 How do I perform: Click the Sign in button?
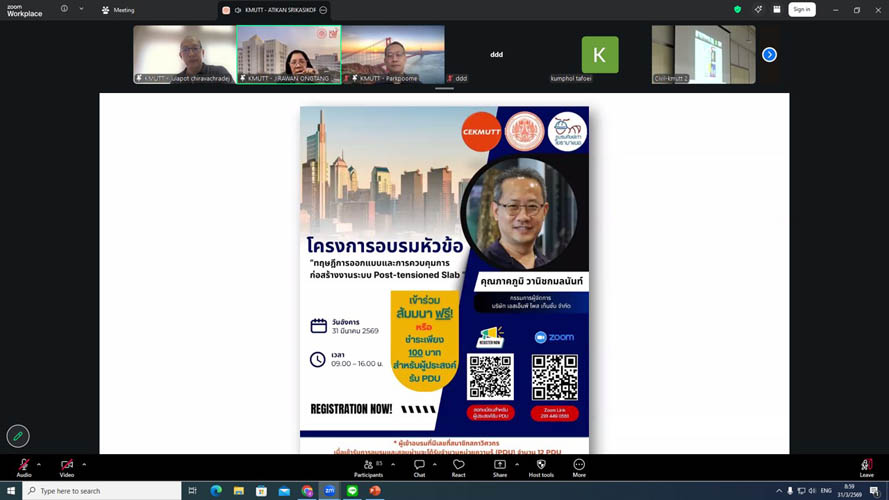click(x=802, y=10)
